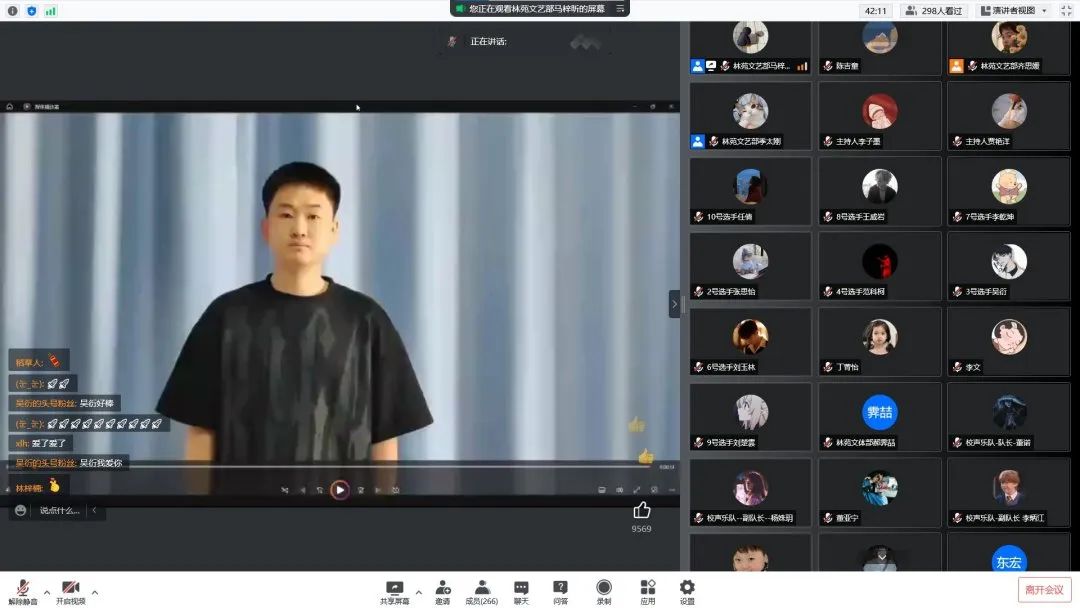
Task: Open the 邀请 invite icon
Action: 443,587
